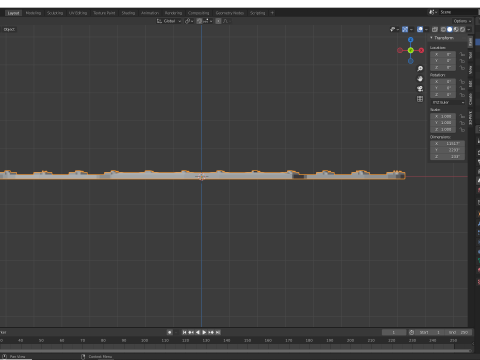The image size is (480, 360).
Task: Collapse the Transform panel
Action: (431, 38)
